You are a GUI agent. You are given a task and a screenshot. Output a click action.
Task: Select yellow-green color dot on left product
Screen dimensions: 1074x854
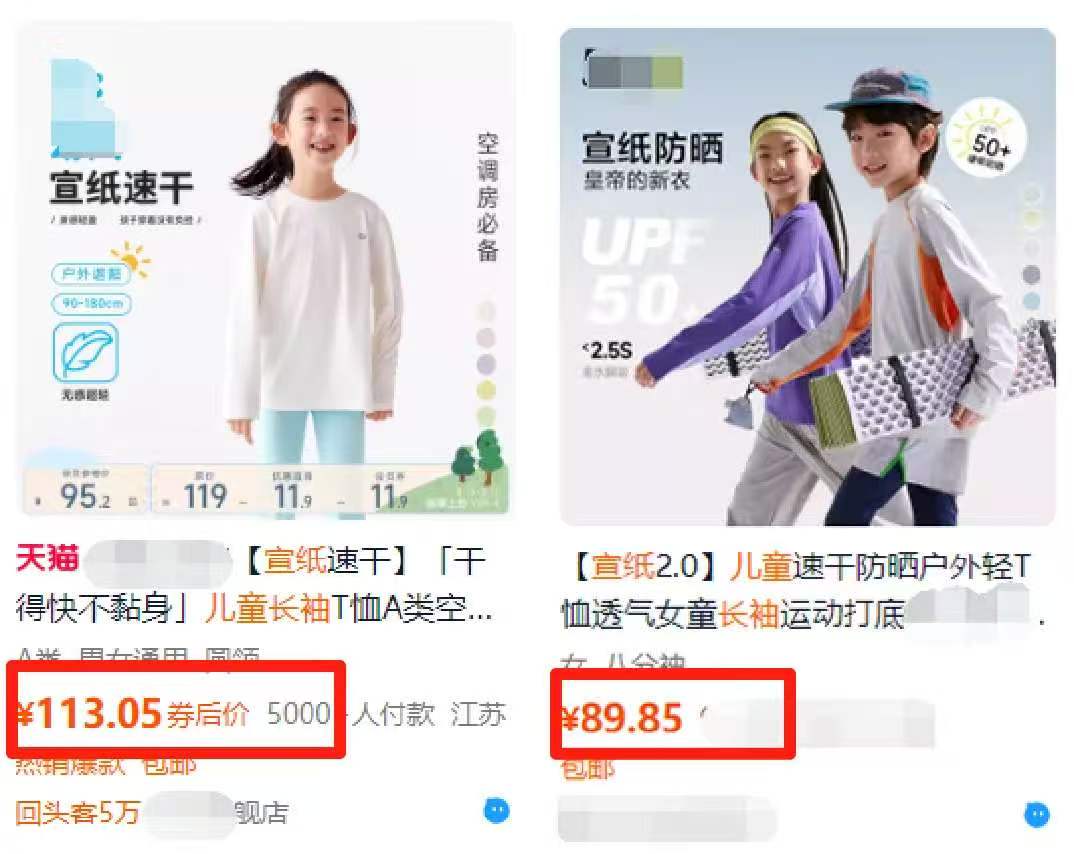coord(486,390)
